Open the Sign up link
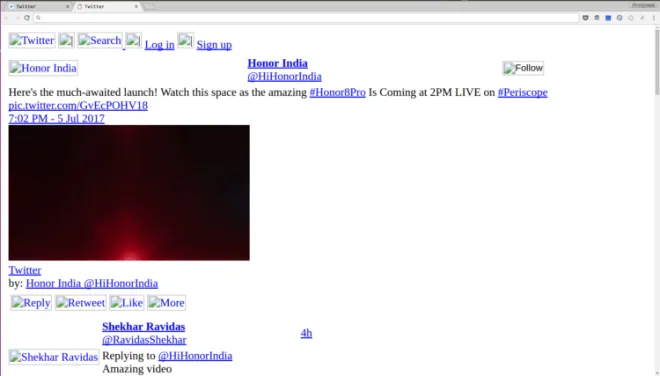This screenshot has width=660, height=376. (x=214, y=45)
